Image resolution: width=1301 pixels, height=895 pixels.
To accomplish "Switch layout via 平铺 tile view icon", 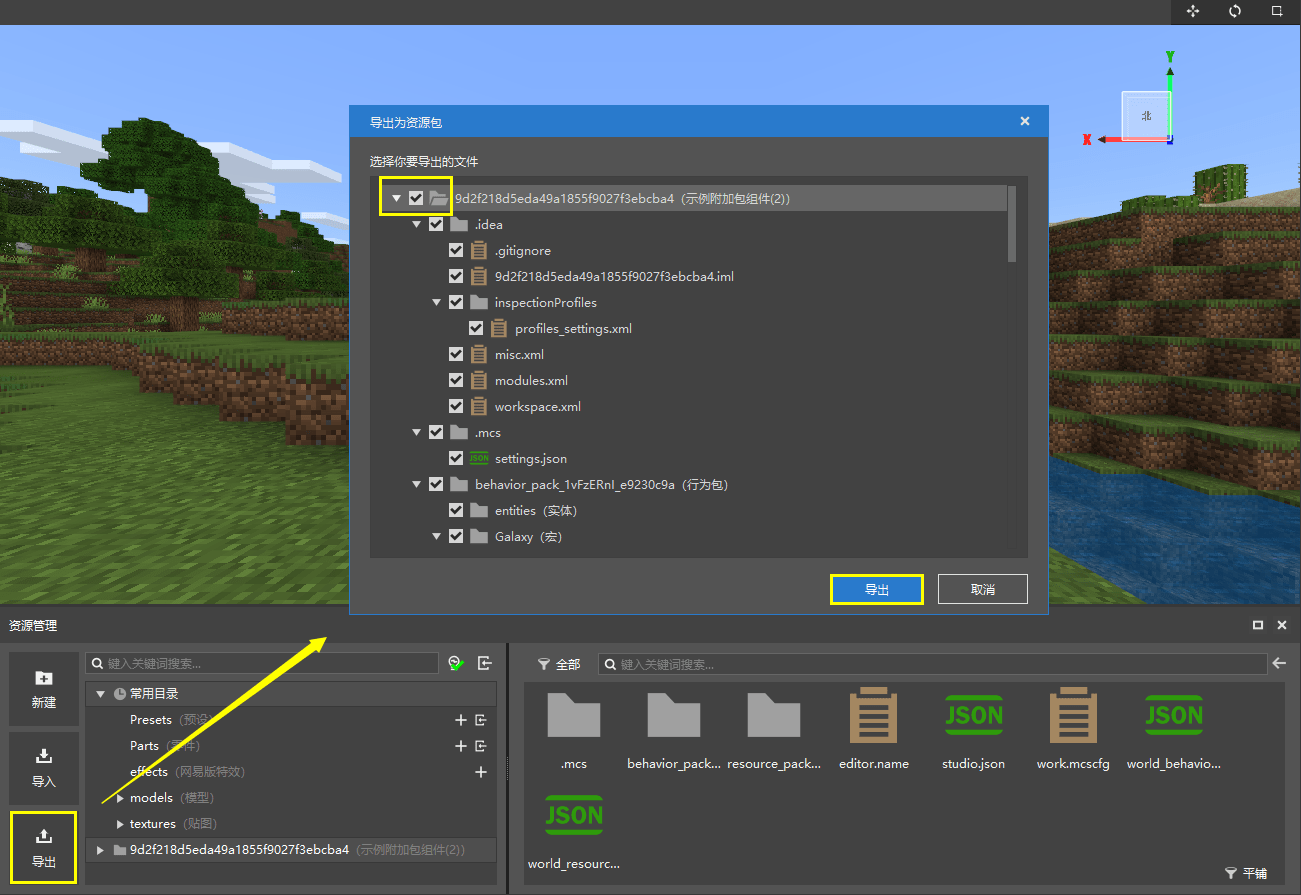I will pos(1246,873).
